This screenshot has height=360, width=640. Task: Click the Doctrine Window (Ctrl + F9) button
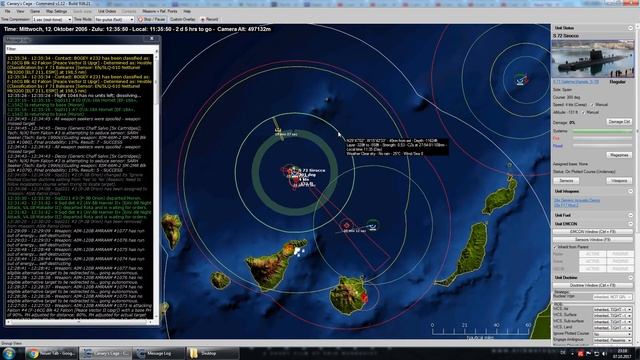pyautogui.click(x=593, y=285)
